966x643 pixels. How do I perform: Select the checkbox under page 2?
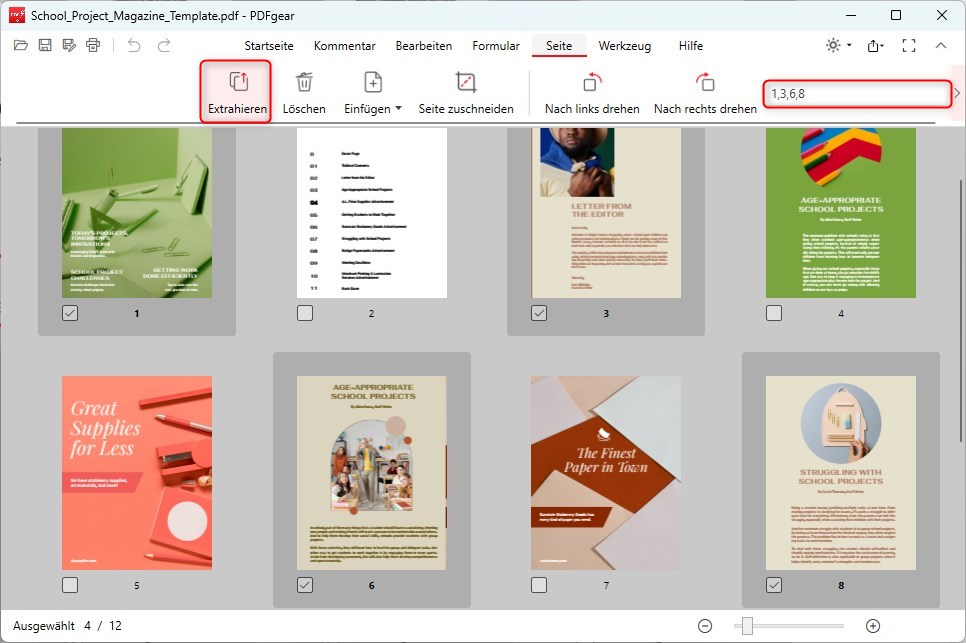click(304, 313)
